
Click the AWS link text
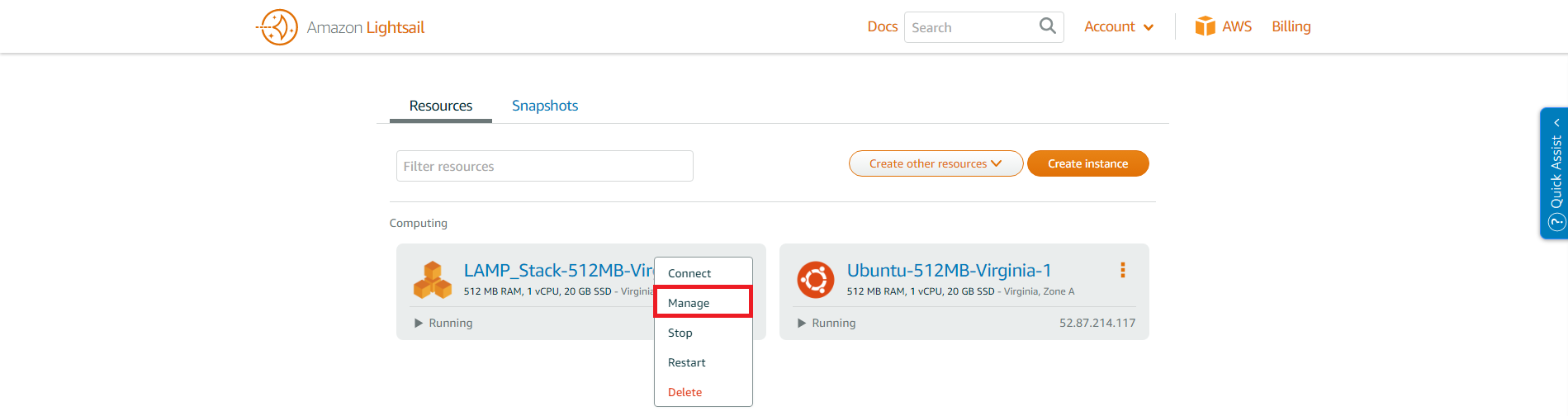click(x=1237, y=26)
